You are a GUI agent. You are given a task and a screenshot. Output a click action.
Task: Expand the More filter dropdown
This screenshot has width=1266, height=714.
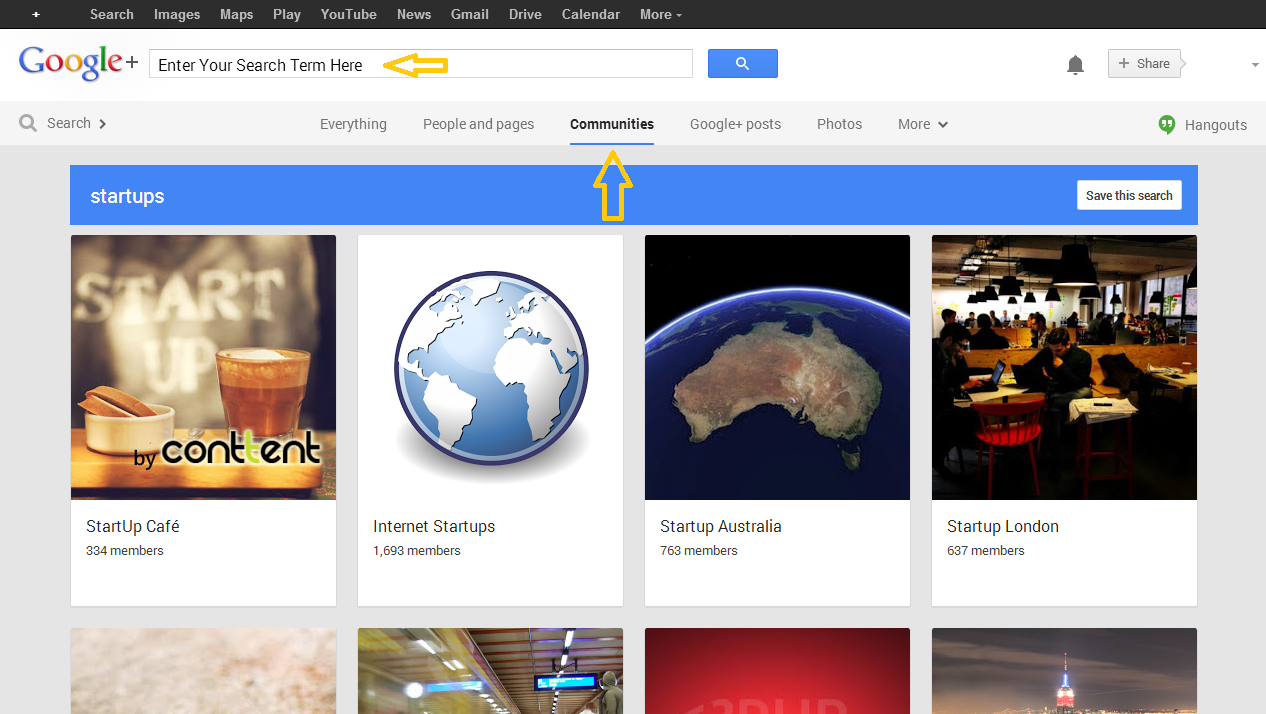click(923, 124)
